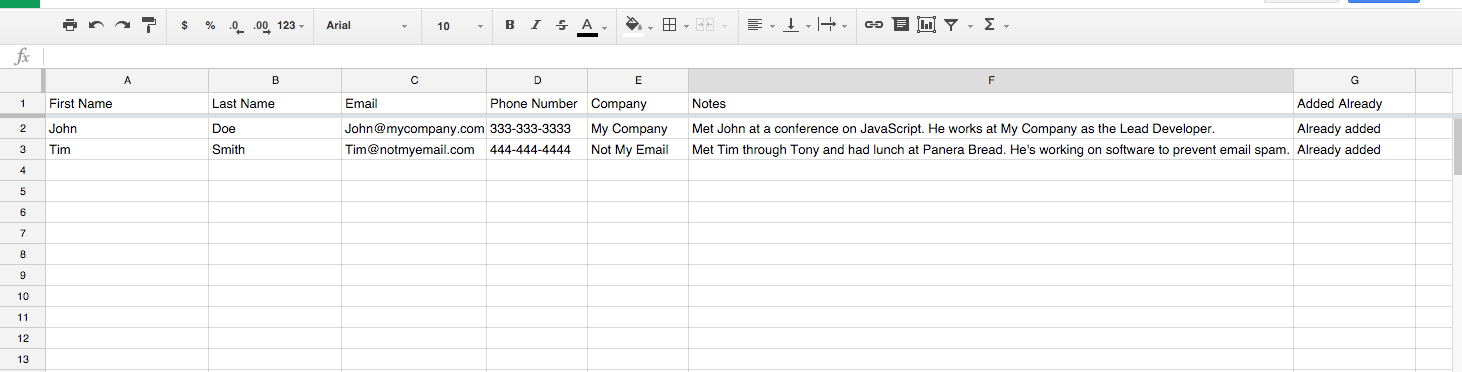Image resolution: width=1462 pixels, height=372 pixels.
Task: Select the note about Panera Bread lunch
Action: point(991,150)
